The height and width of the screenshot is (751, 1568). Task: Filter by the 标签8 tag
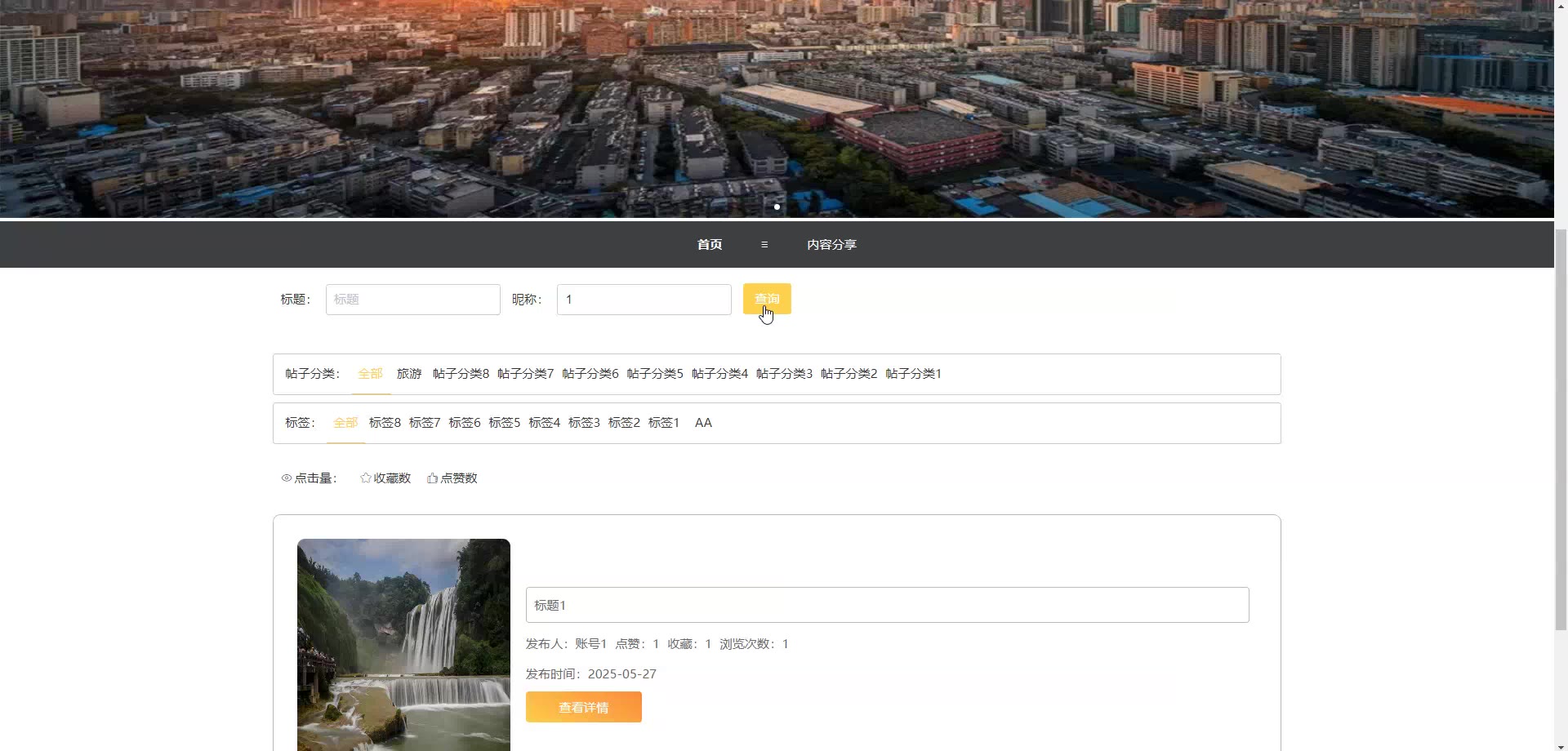[x=385, y=423]
